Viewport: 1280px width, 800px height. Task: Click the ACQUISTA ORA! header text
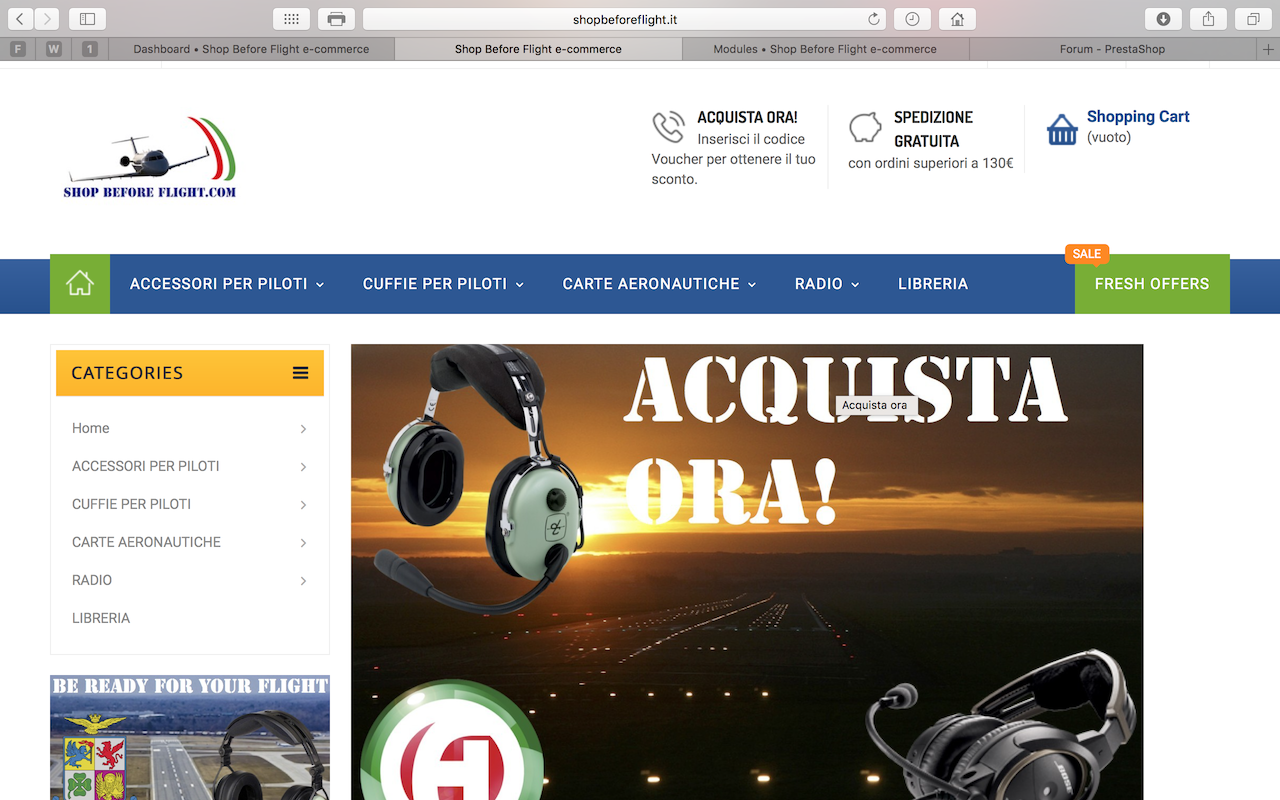[x=747, y=117]
